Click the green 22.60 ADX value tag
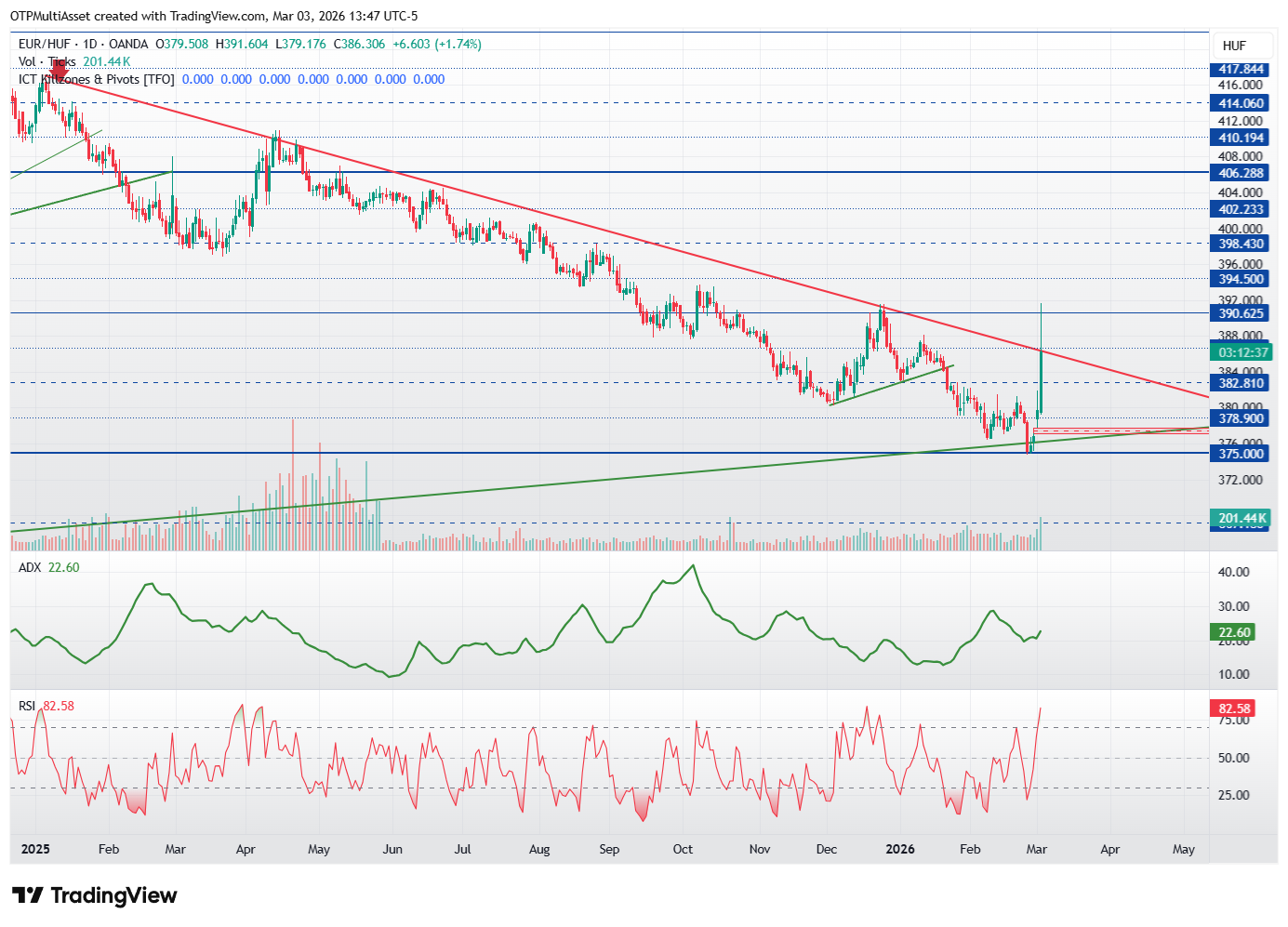Viewport: 1288px width, 927px height. click(x=1235, y=632)
